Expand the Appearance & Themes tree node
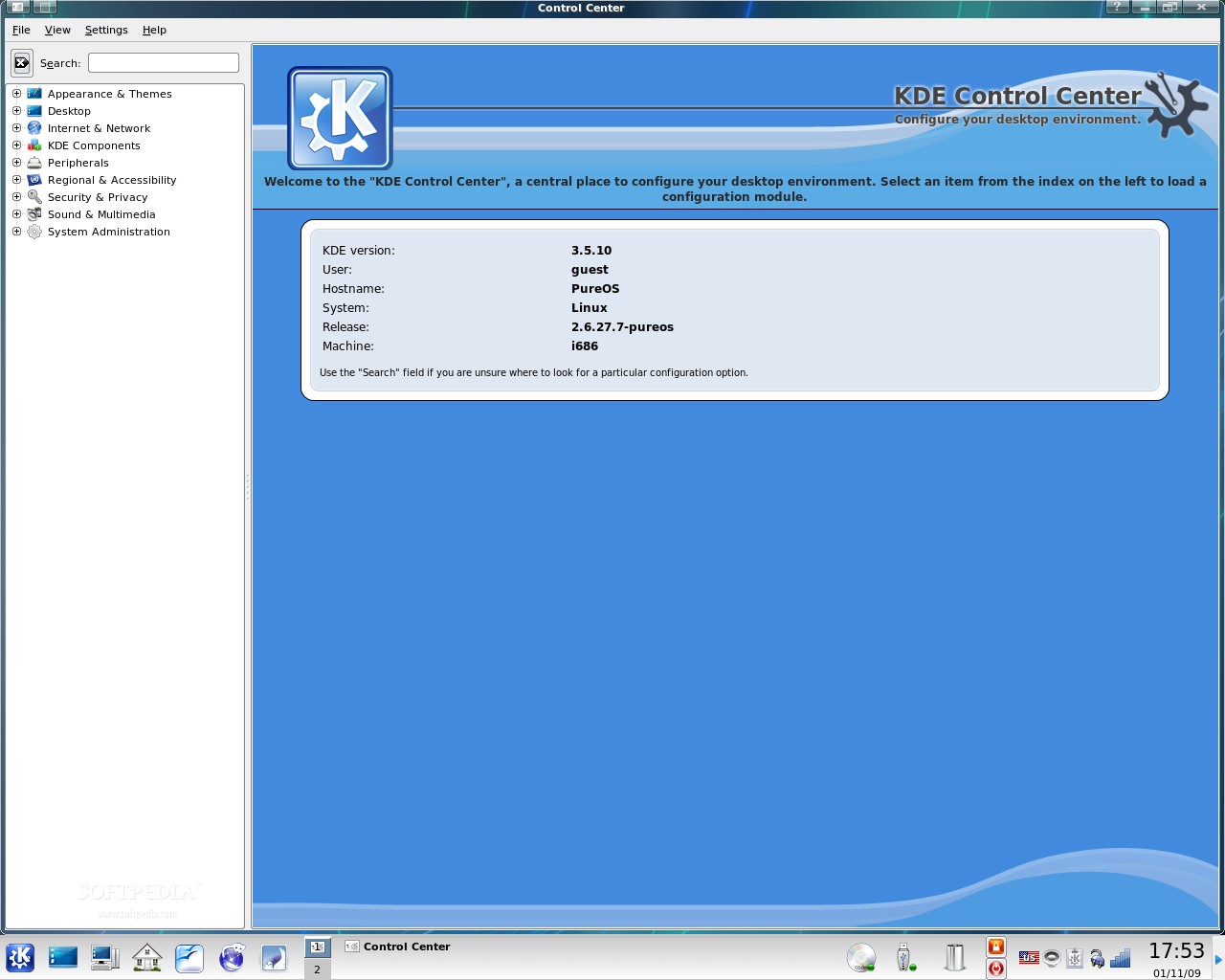The width and height of the screenshot is (1225, 980). (x=16, y=94)
